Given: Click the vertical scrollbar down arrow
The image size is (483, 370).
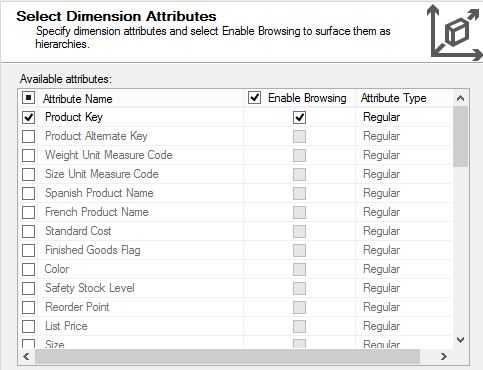Looking at the screenshot, I should point(460,340).
